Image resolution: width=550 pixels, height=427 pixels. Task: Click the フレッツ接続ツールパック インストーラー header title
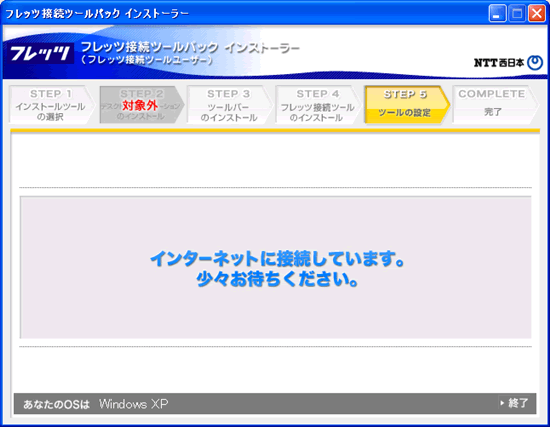[190, 47]
